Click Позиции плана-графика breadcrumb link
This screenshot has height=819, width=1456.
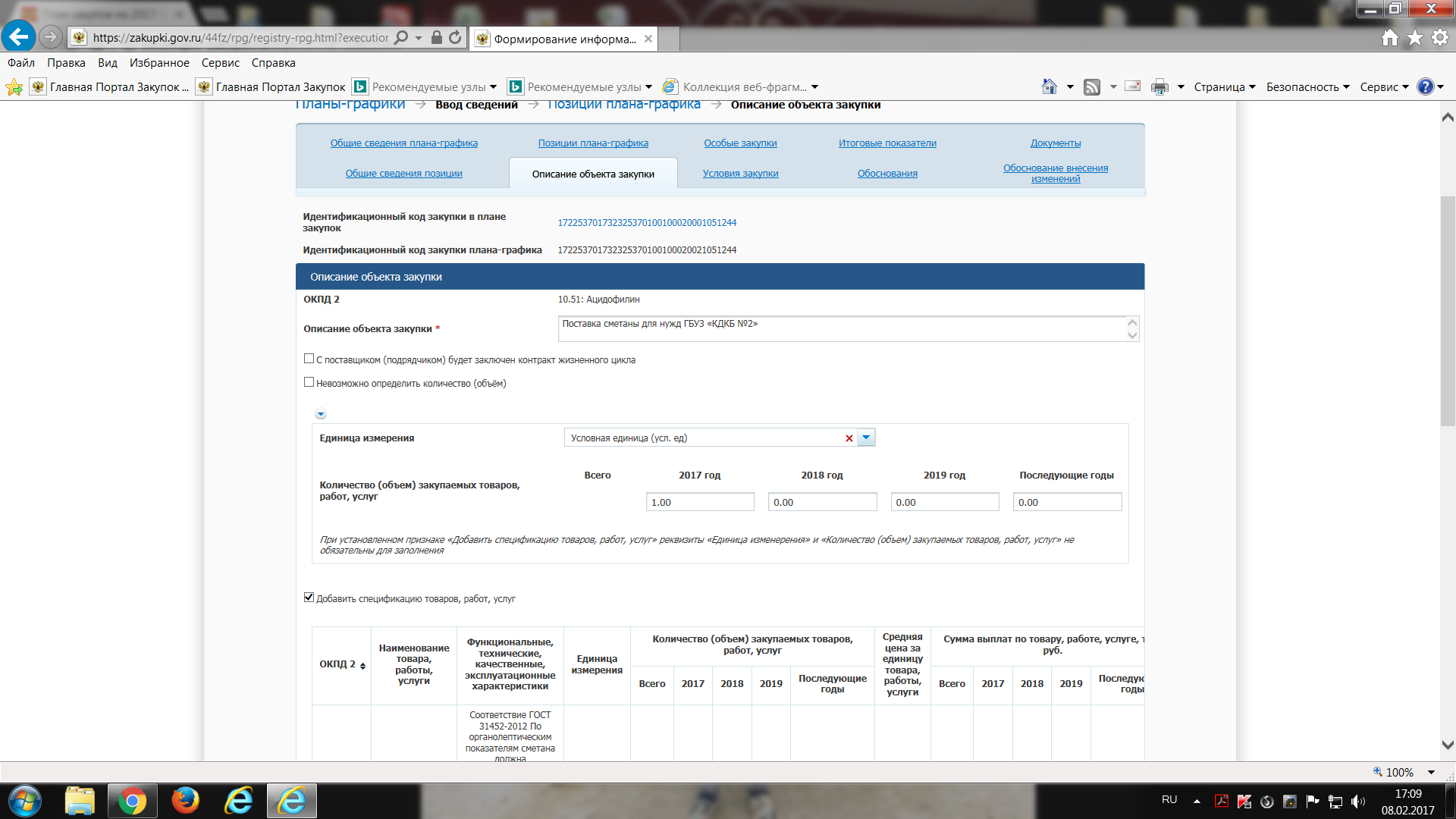pos(624,105)
